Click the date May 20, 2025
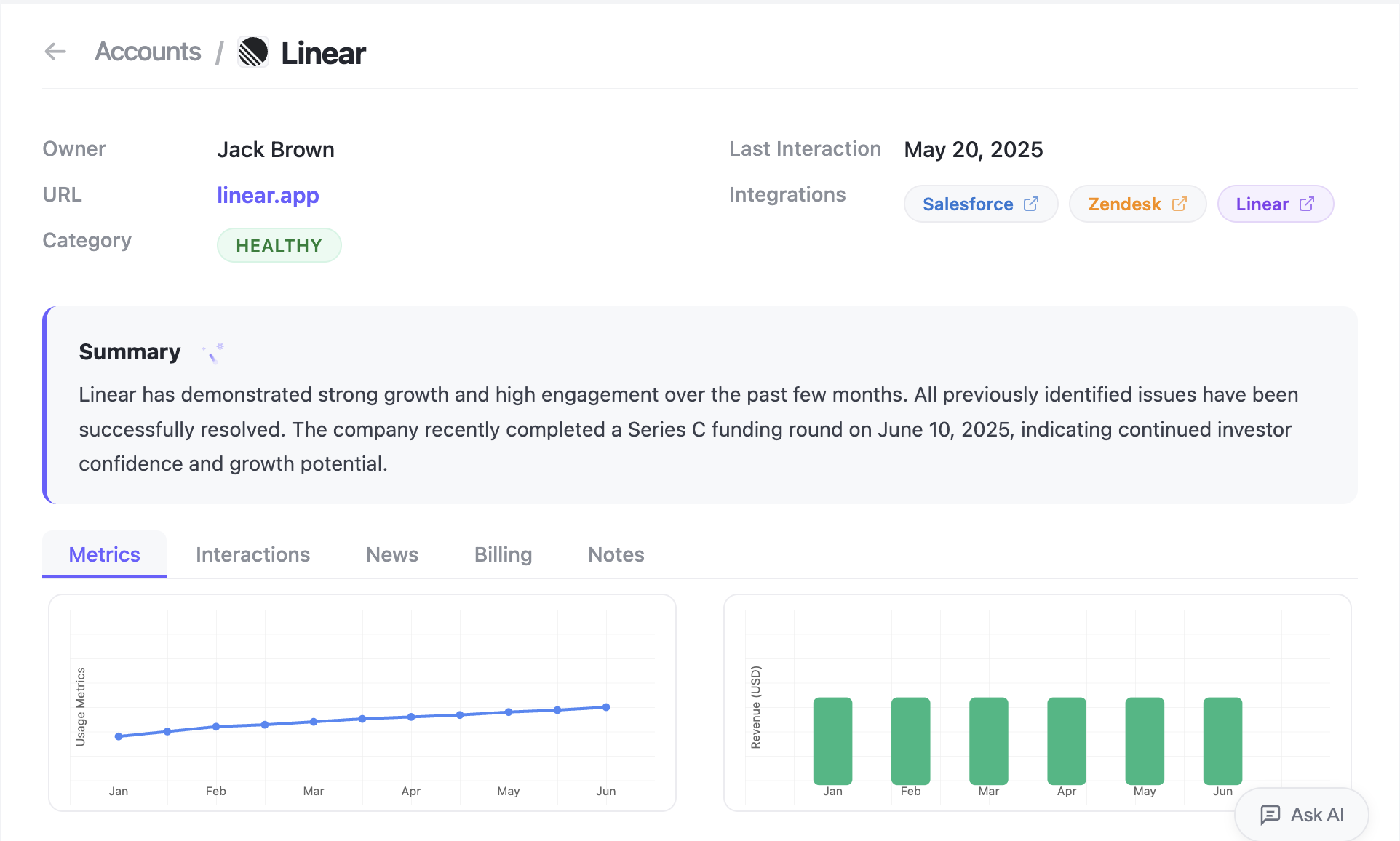This screenshot has height=841, width=1400. [x=974, y=149]
